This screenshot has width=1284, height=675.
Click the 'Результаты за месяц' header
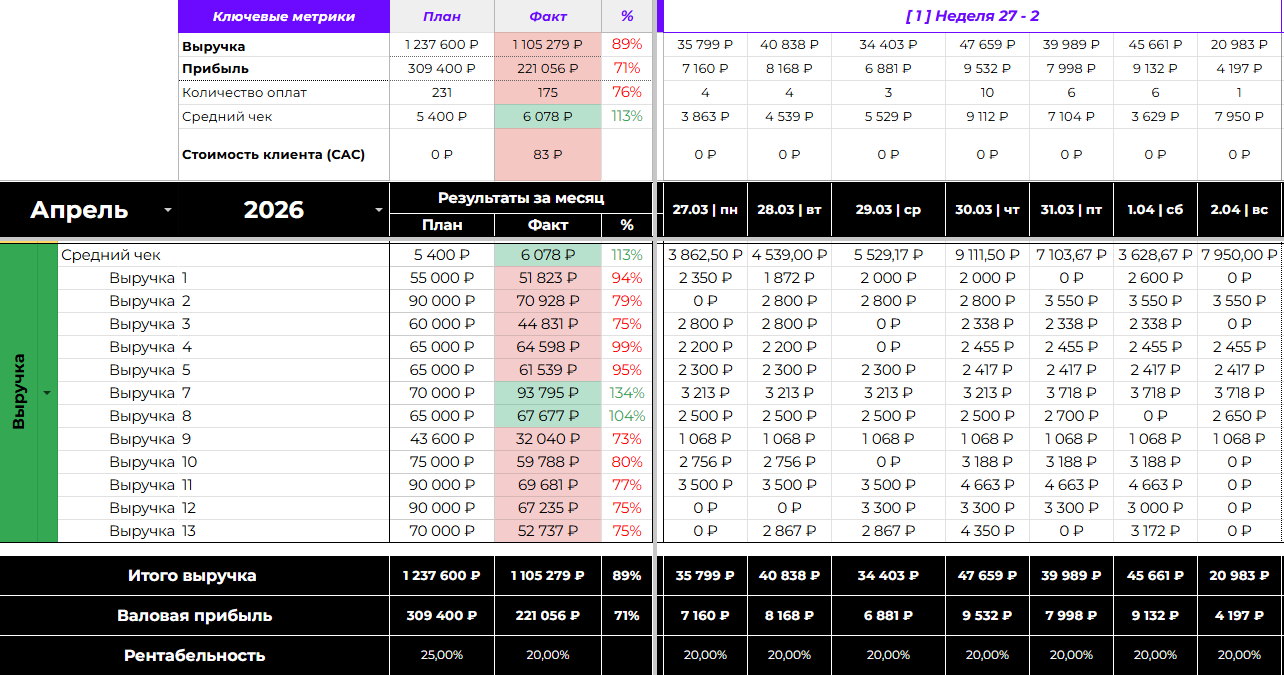[x=521, y=198]
